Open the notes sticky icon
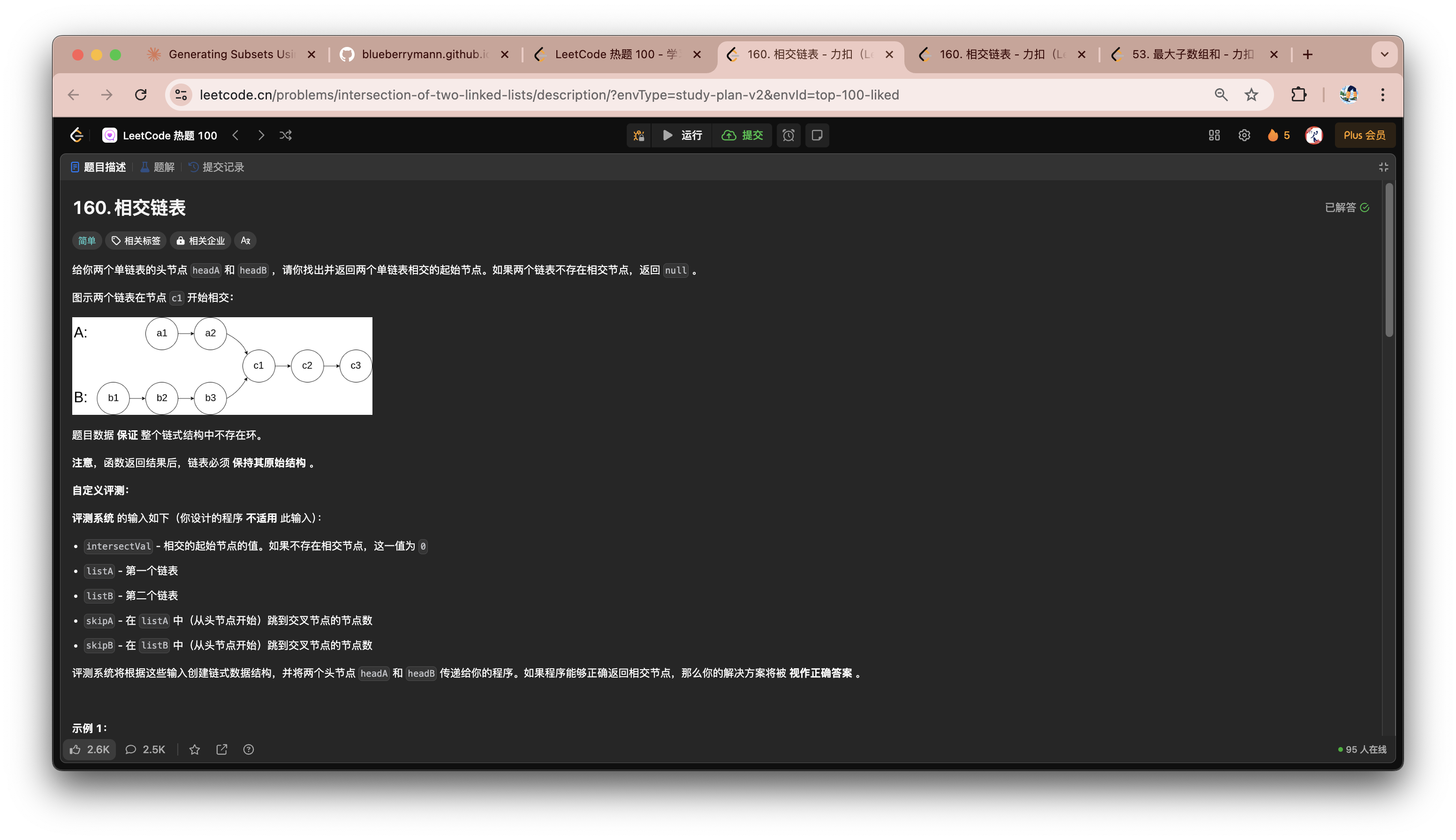The width and height of the screenshot is (1456, 840). (817, 135)
